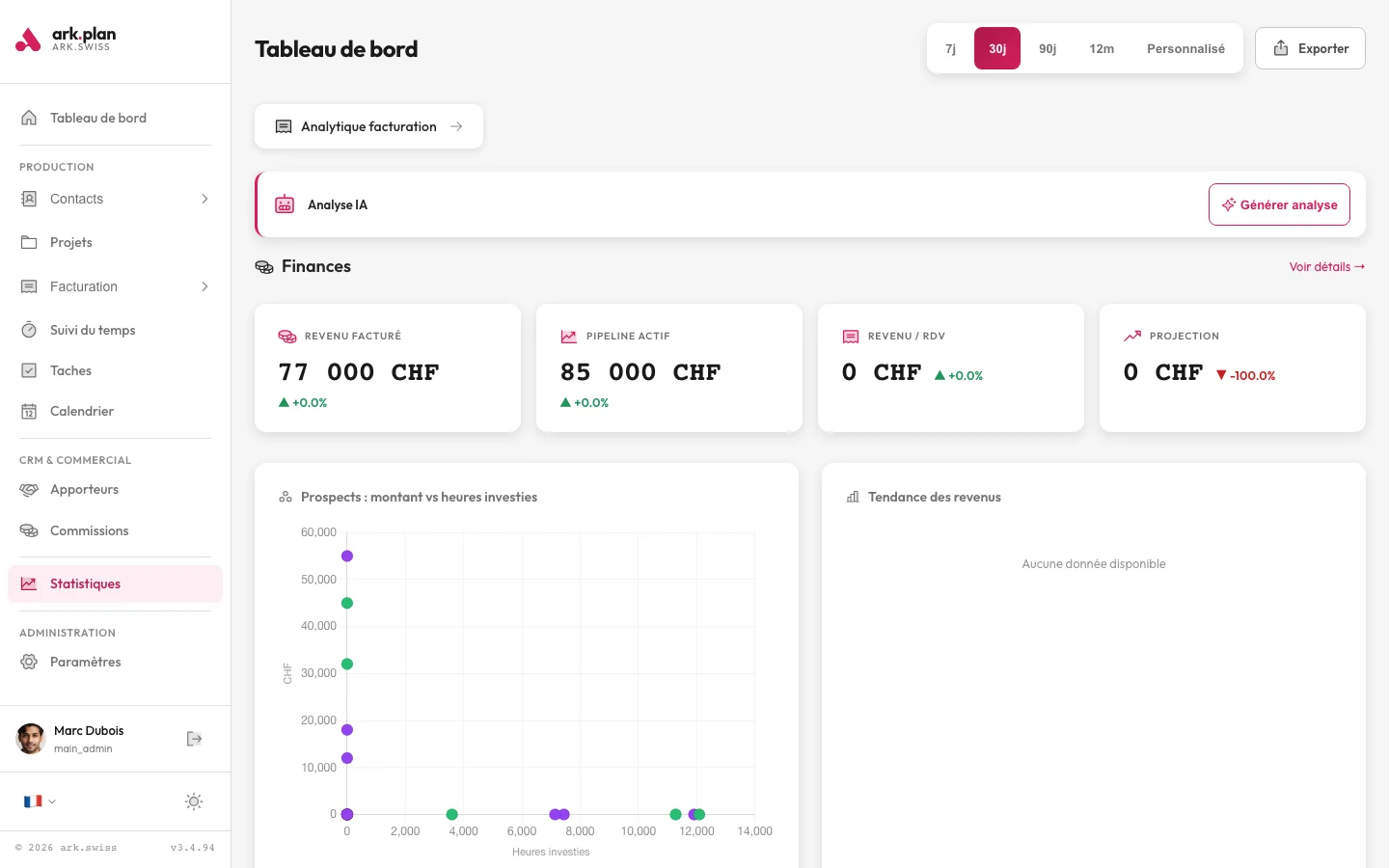
Task: Click the Suivi du temps clock icon
Action: 29,330
